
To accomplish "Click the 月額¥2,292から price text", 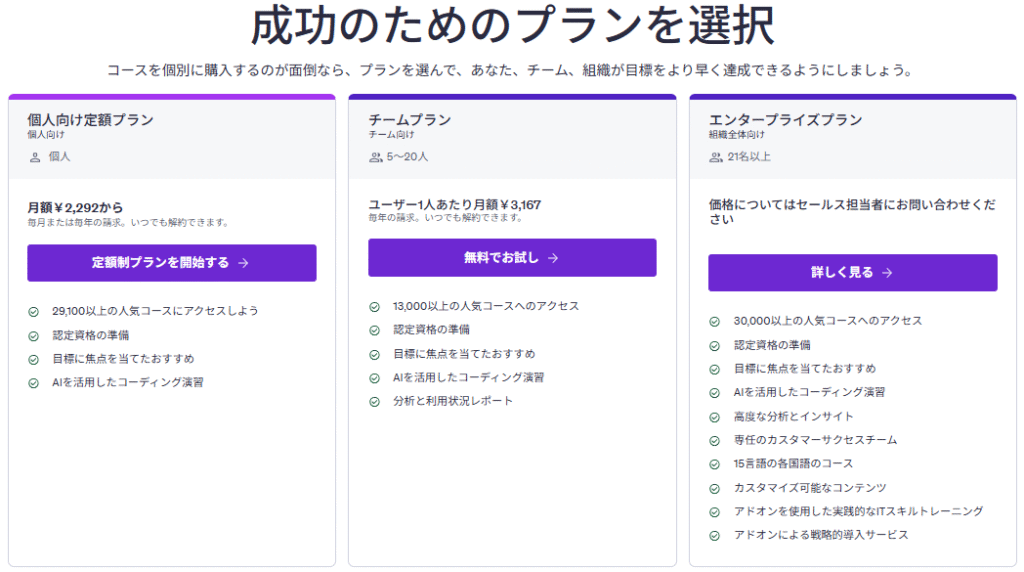I will [x=75, y=207].
